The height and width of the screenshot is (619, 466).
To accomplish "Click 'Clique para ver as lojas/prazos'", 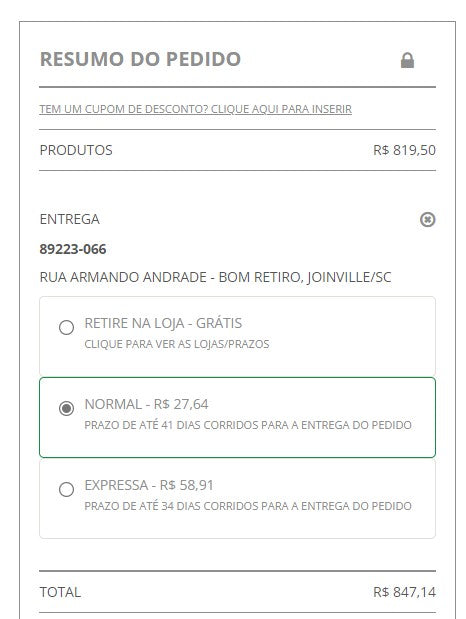I will tap(177, 344).
